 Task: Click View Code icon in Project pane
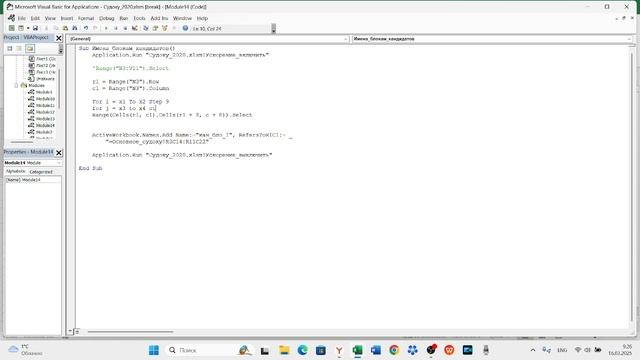10,49
